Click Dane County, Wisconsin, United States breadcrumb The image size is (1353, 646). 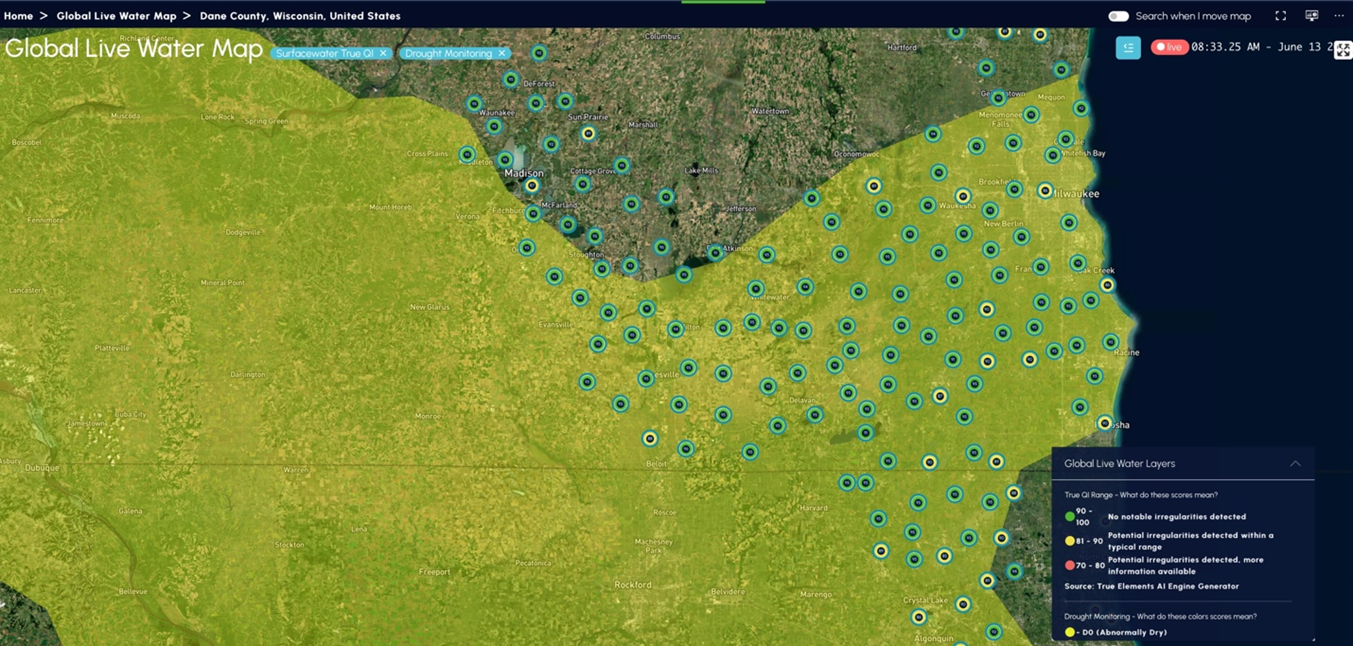(300, 16)
